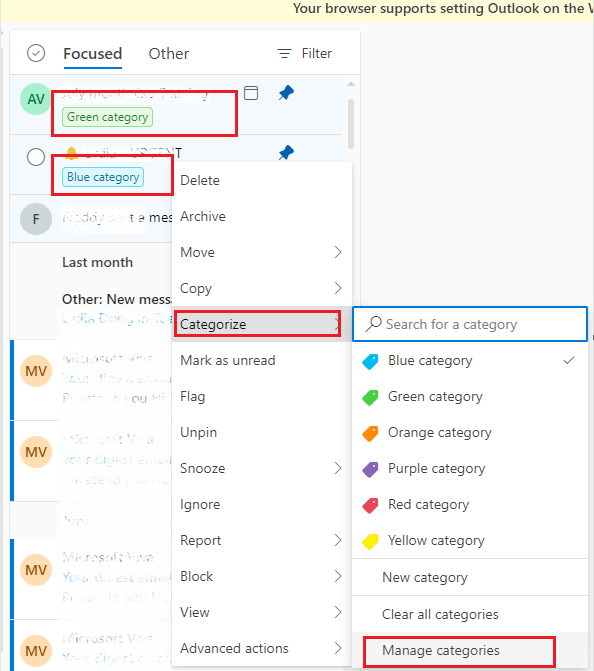Expand the Move submenu
The image size is (594, 671).
click(262, 252)
